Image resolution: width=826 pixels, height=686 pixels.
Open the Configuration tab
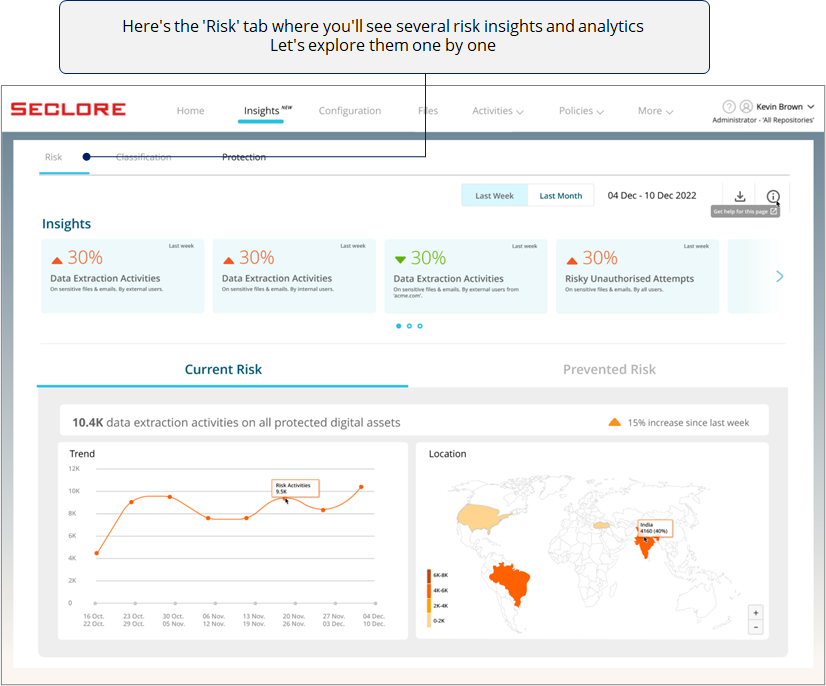[x=350, y=111]
